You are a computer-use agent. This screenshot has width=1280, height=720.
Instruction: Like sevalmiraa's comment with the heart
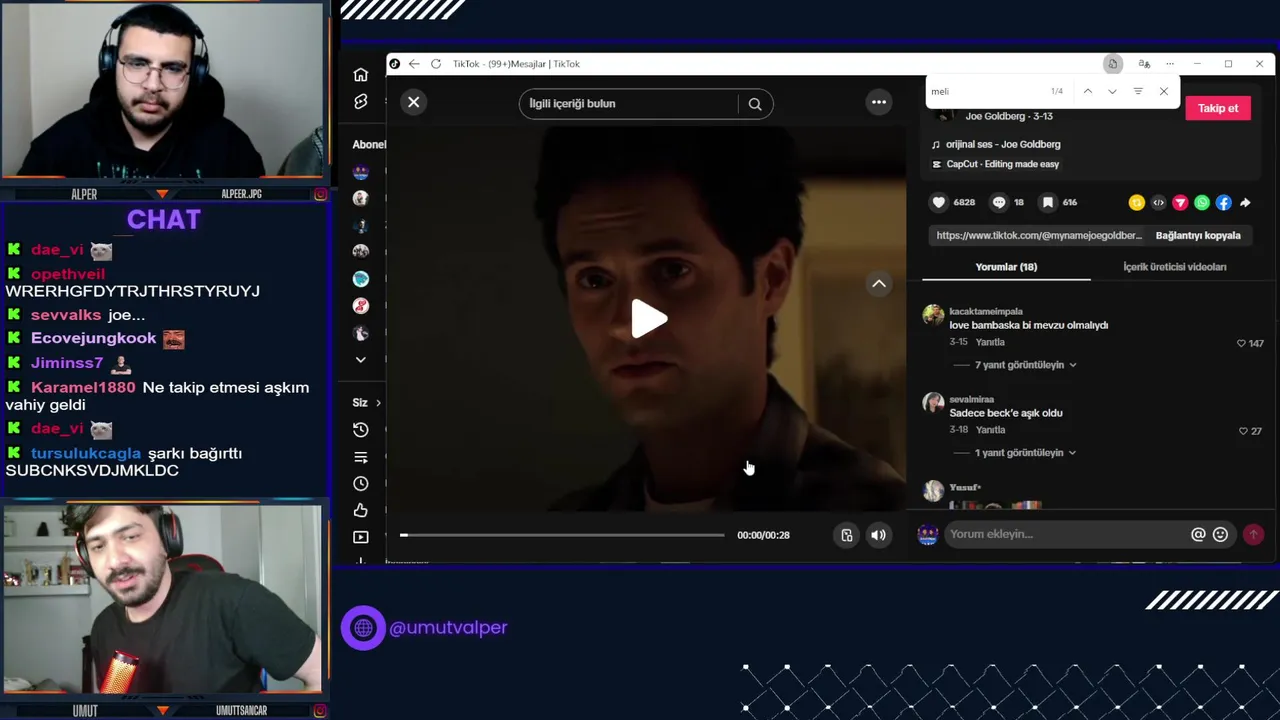point(1243,431)
